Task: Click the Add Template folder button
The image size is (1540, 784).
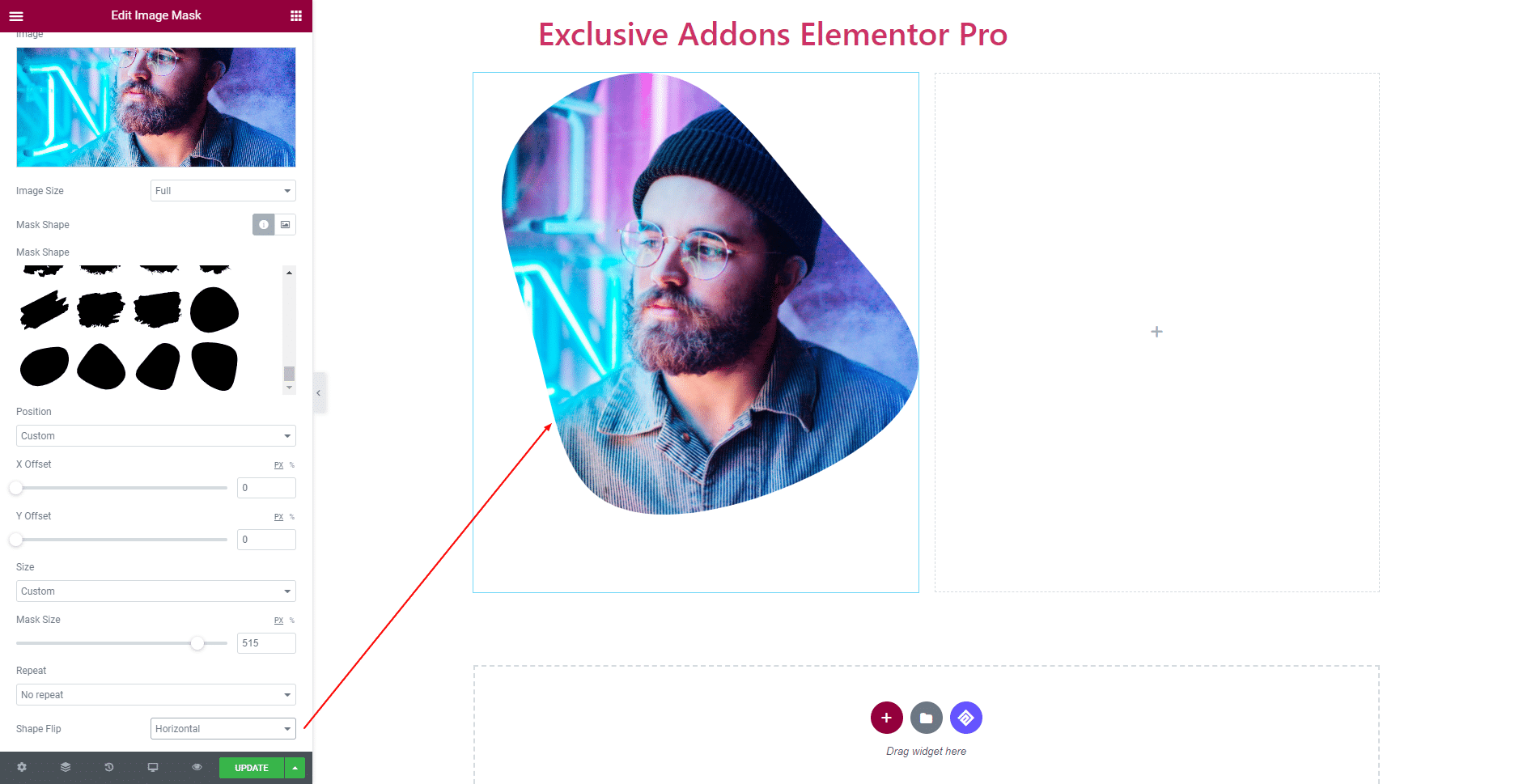Action: click(x=926, y=718)
